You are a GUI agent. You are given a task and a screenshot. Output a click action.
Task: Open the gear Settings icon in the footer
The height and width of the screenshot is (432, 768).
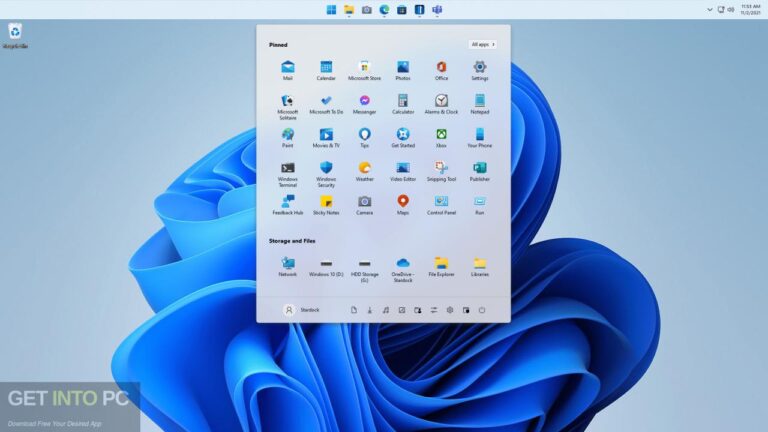coord(450,310)
